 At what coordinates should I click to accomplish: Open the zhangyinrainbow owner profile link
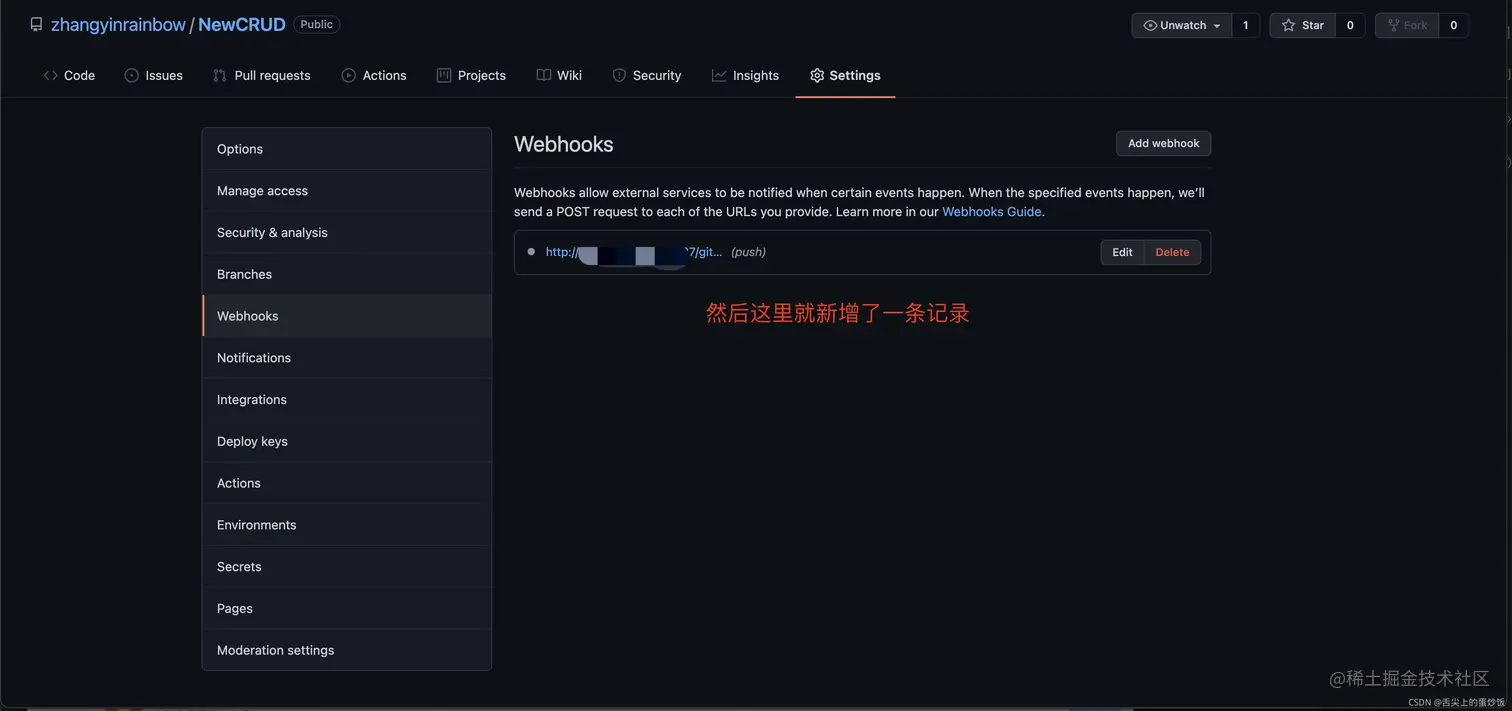(x=118, y=25)
